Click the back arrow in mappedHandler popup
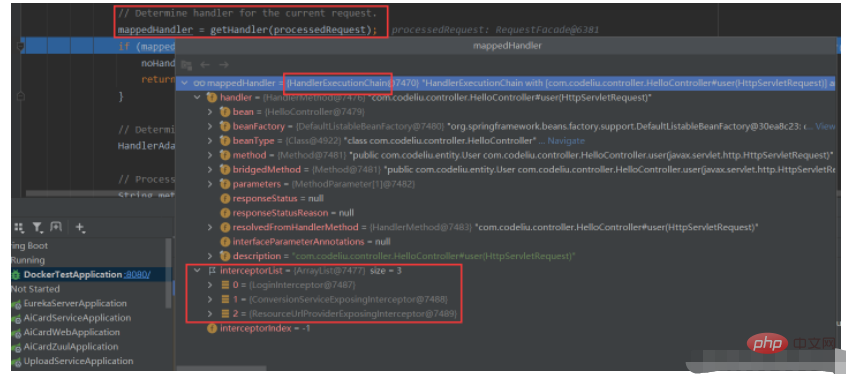 (x=204, y=65)
